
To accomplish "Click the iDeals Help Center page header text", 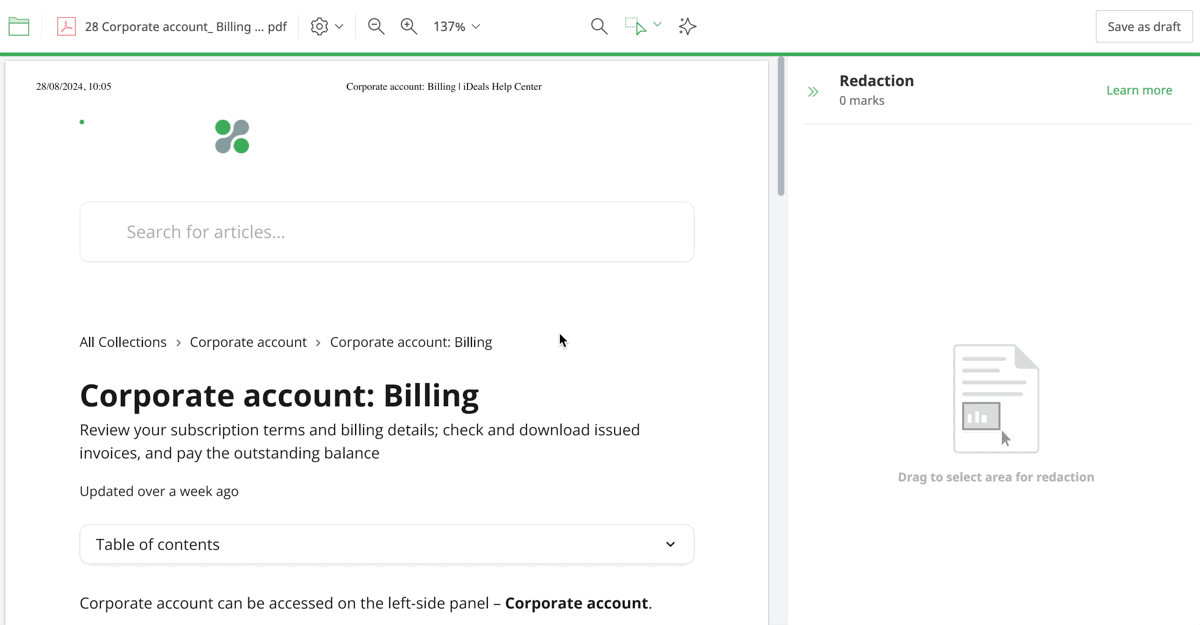I will [444, 87].
